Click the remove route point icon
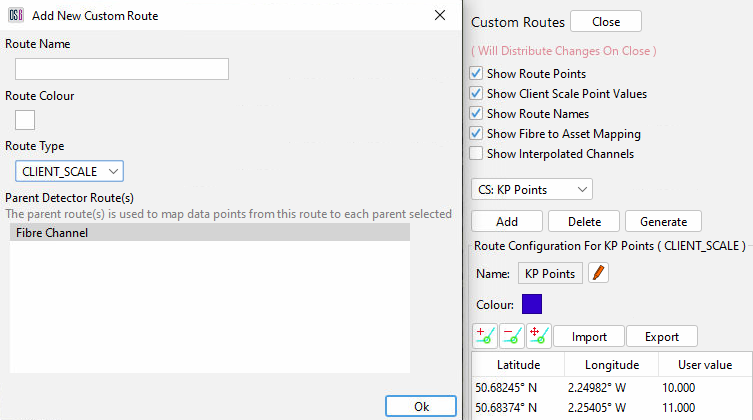 511,336
